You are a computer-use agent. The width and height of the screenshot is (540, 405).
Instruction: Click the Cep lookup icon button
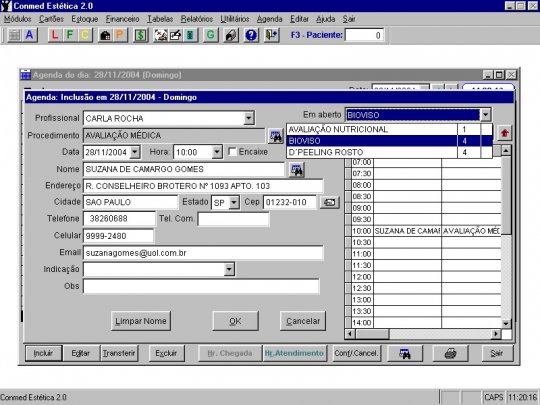330,202
